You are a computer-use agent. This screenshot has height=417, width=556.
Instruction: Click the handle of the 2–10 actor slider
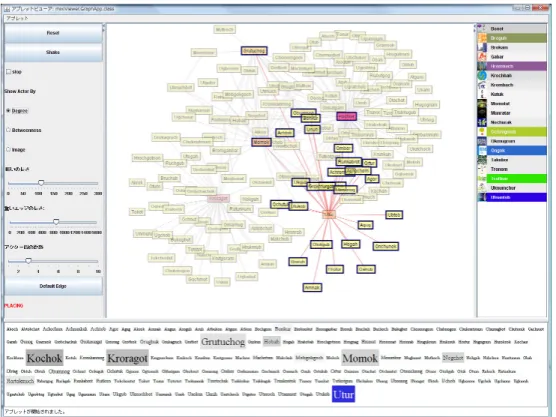tap(28, 261)
